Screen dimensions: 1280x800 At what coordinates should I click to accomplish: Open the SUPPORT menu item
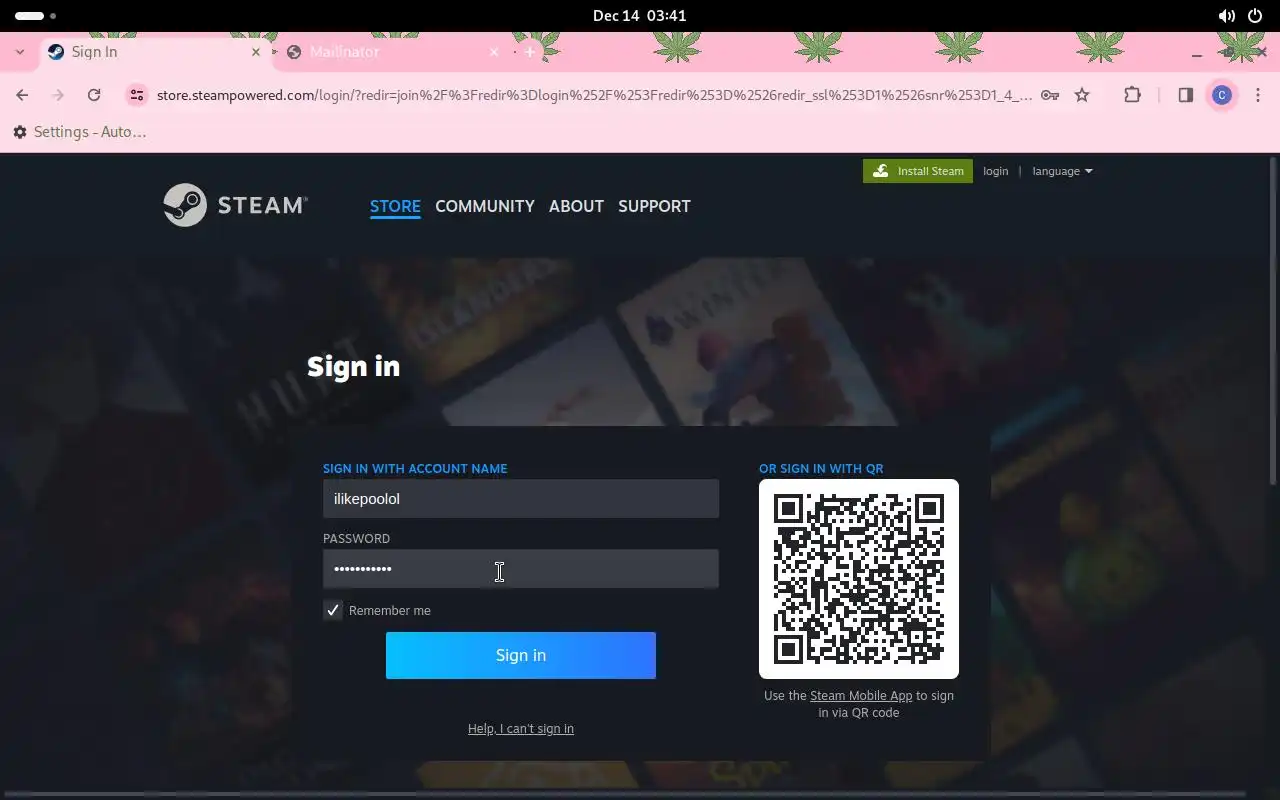654,206
